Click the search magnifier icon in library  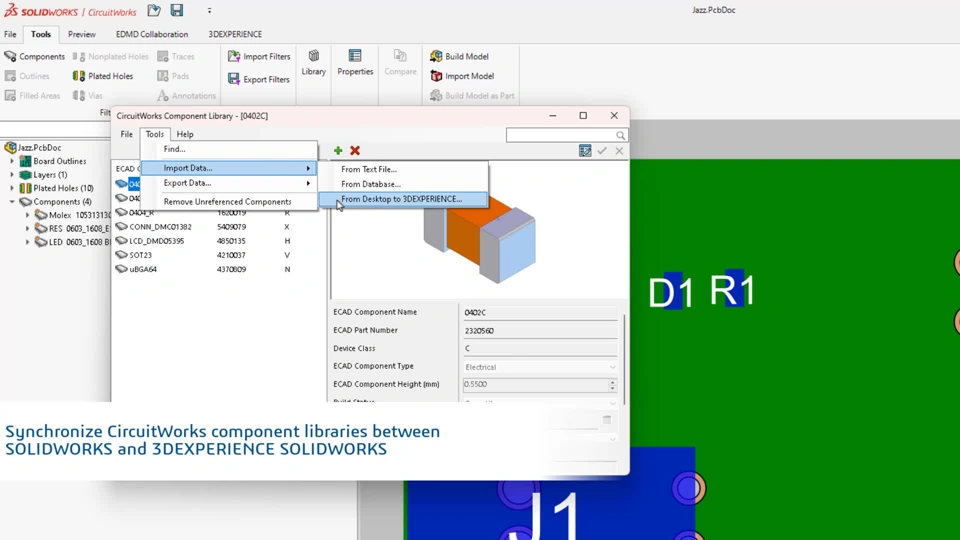tap(620, 135)
